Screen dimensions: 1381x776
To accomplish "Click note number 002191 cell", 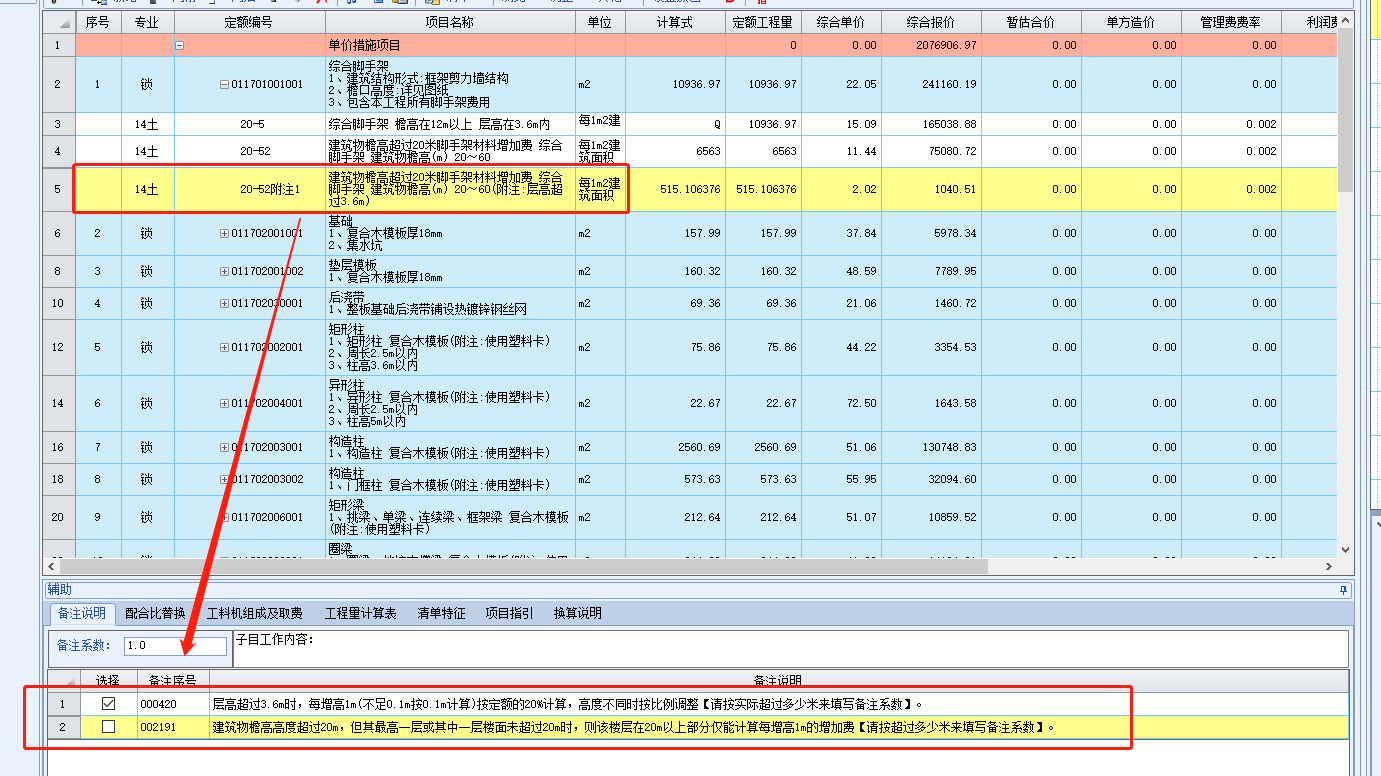I will click(x=173, y=727).
